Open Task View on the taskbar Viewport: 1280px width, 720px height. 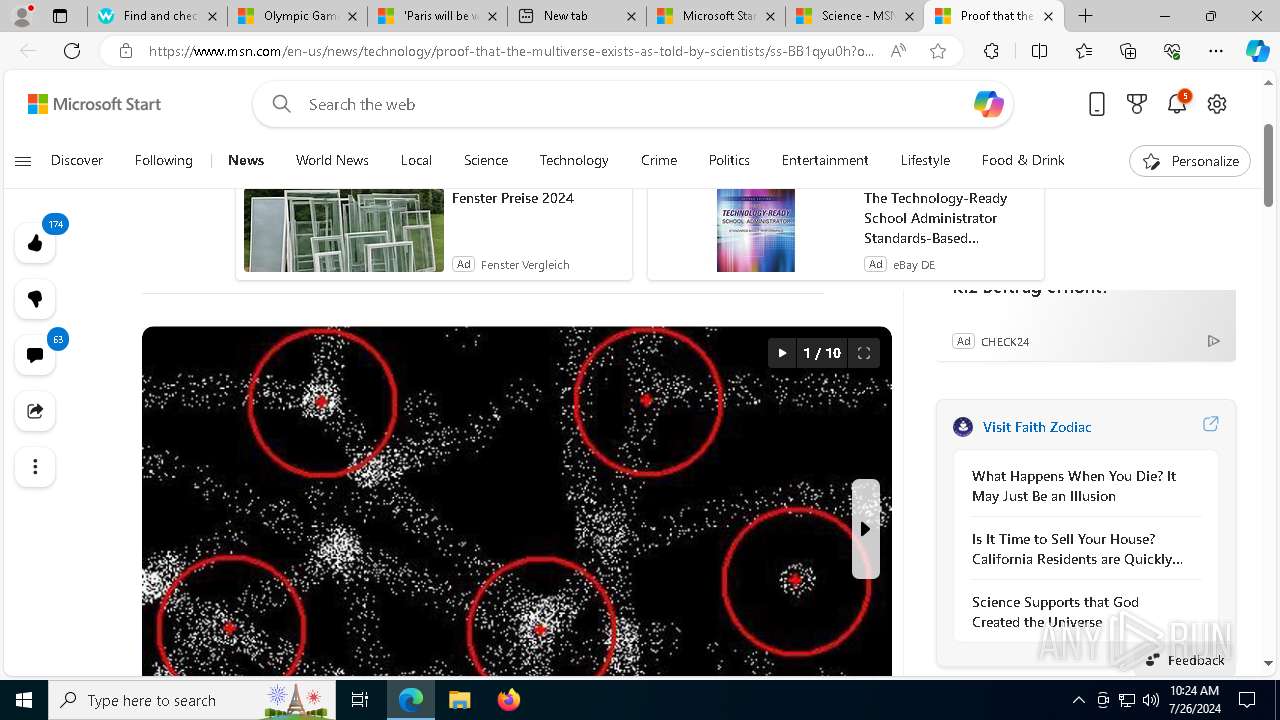(x=361, y=700)
